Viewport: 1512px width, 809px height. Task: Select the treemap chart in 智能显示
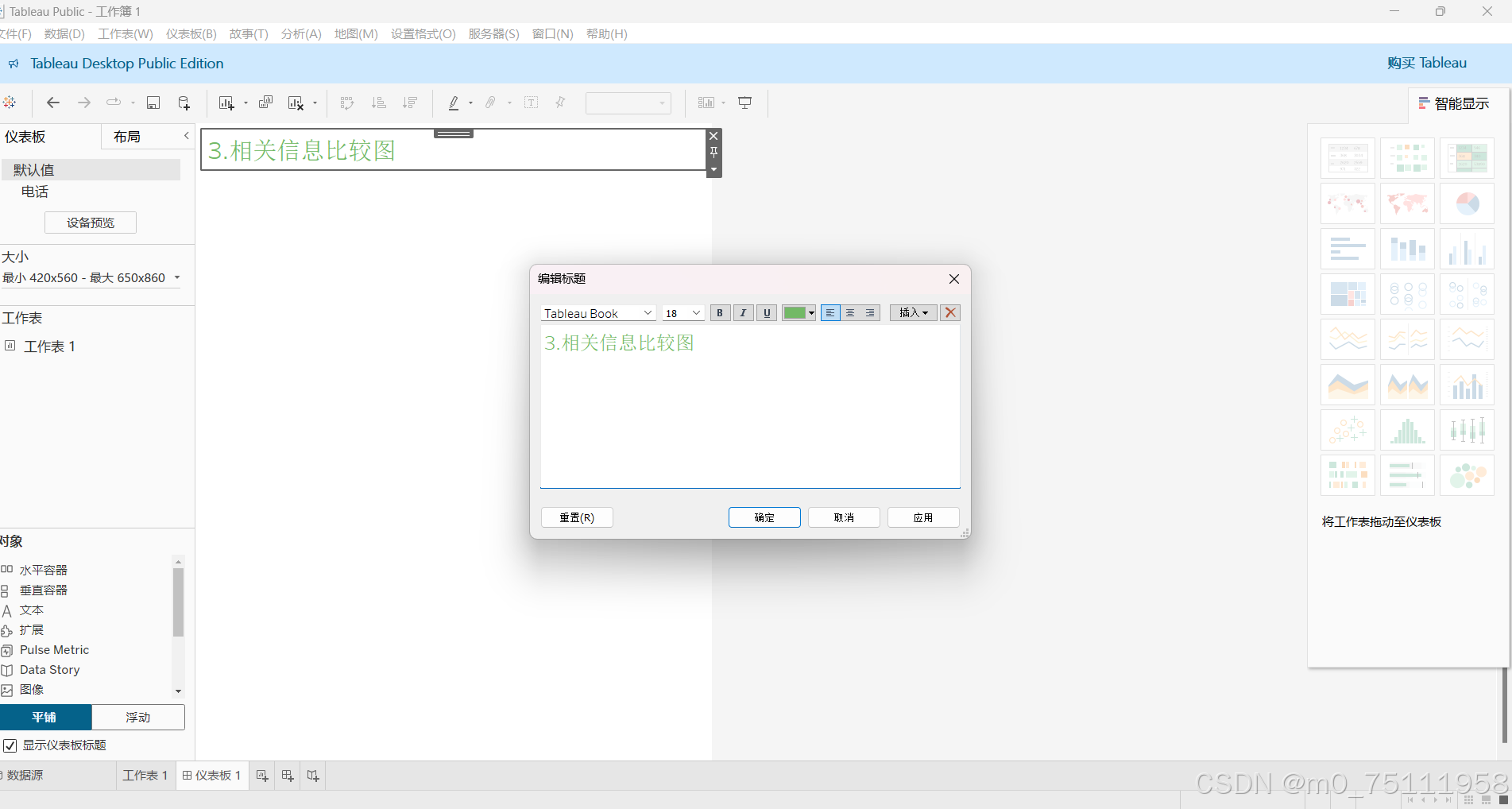point(1348,294)
